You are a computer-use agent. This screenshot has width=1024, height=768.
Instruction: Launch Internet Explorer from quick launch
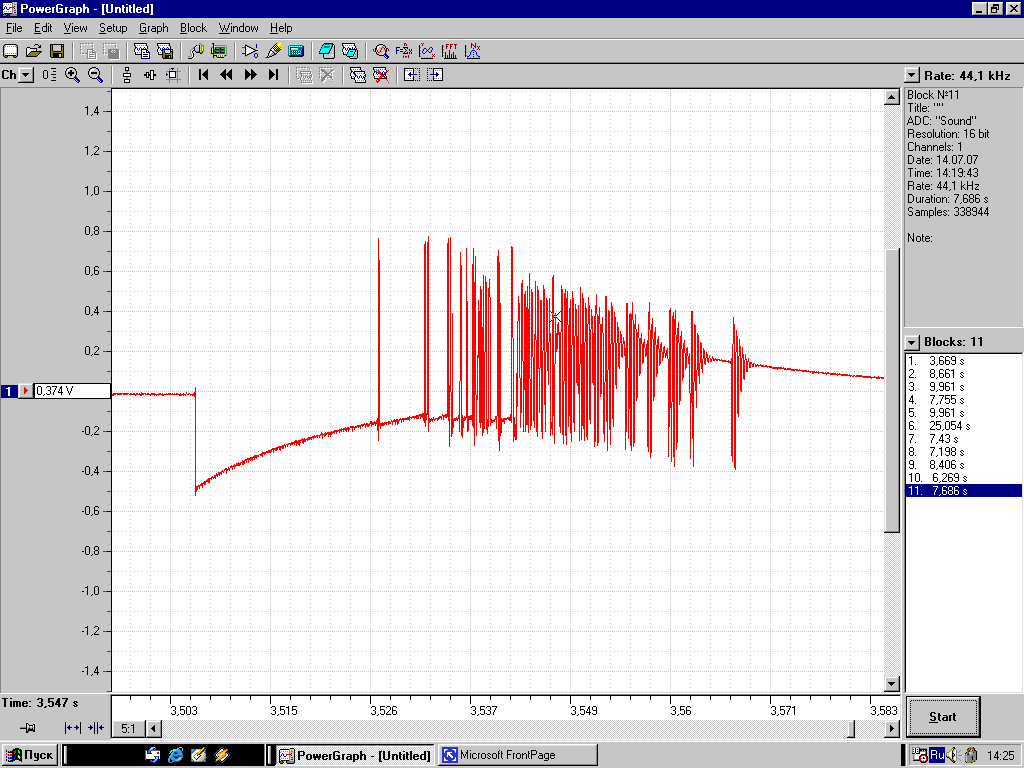[176, 756]
